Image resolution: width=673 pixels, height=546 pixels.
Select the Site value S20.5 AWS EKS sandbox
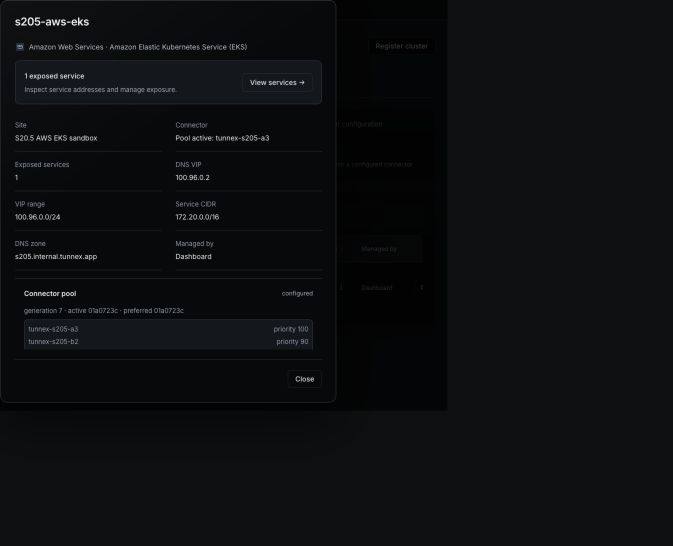(56, 138)
